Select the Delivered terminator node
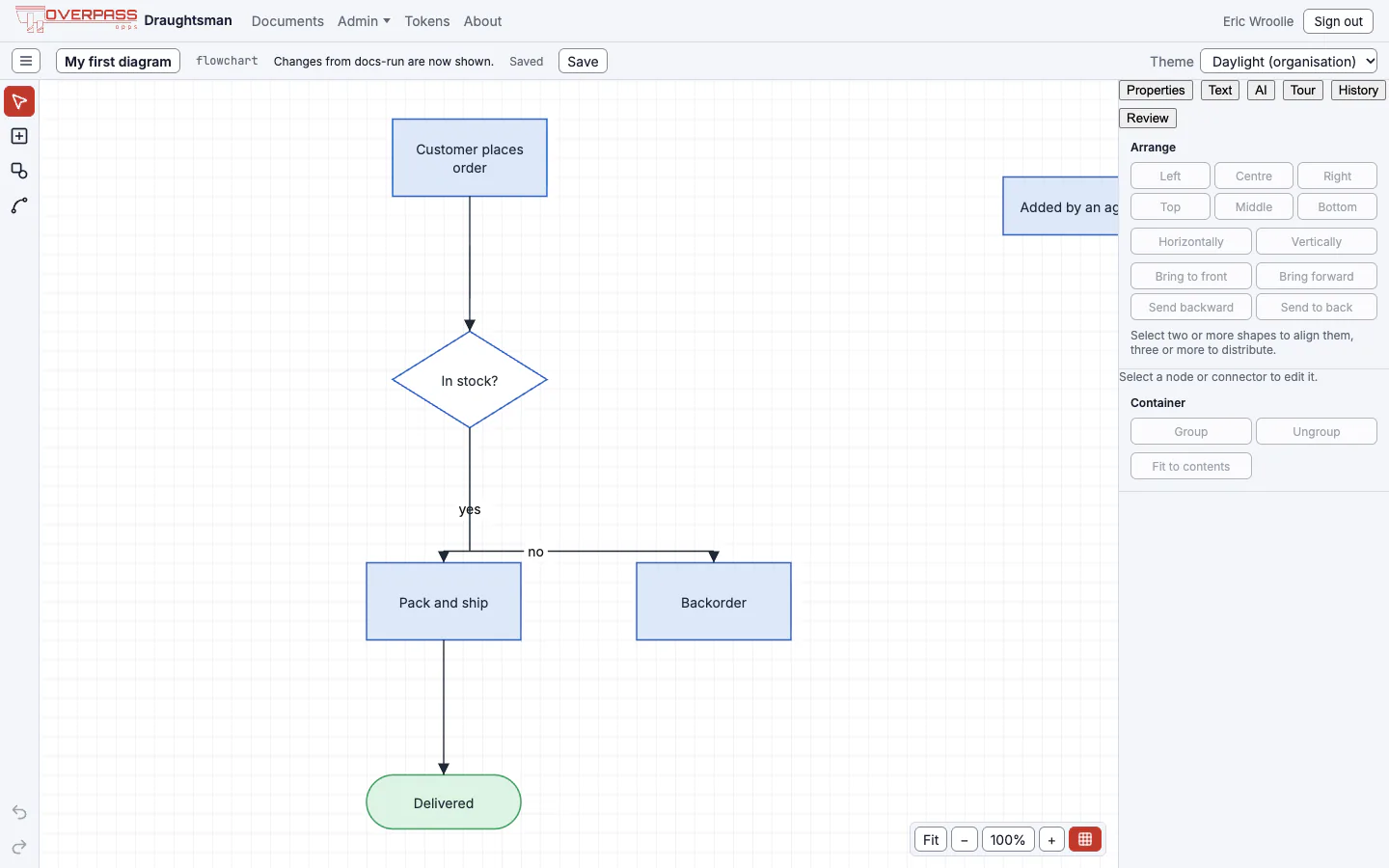 [x=444, y=802]
